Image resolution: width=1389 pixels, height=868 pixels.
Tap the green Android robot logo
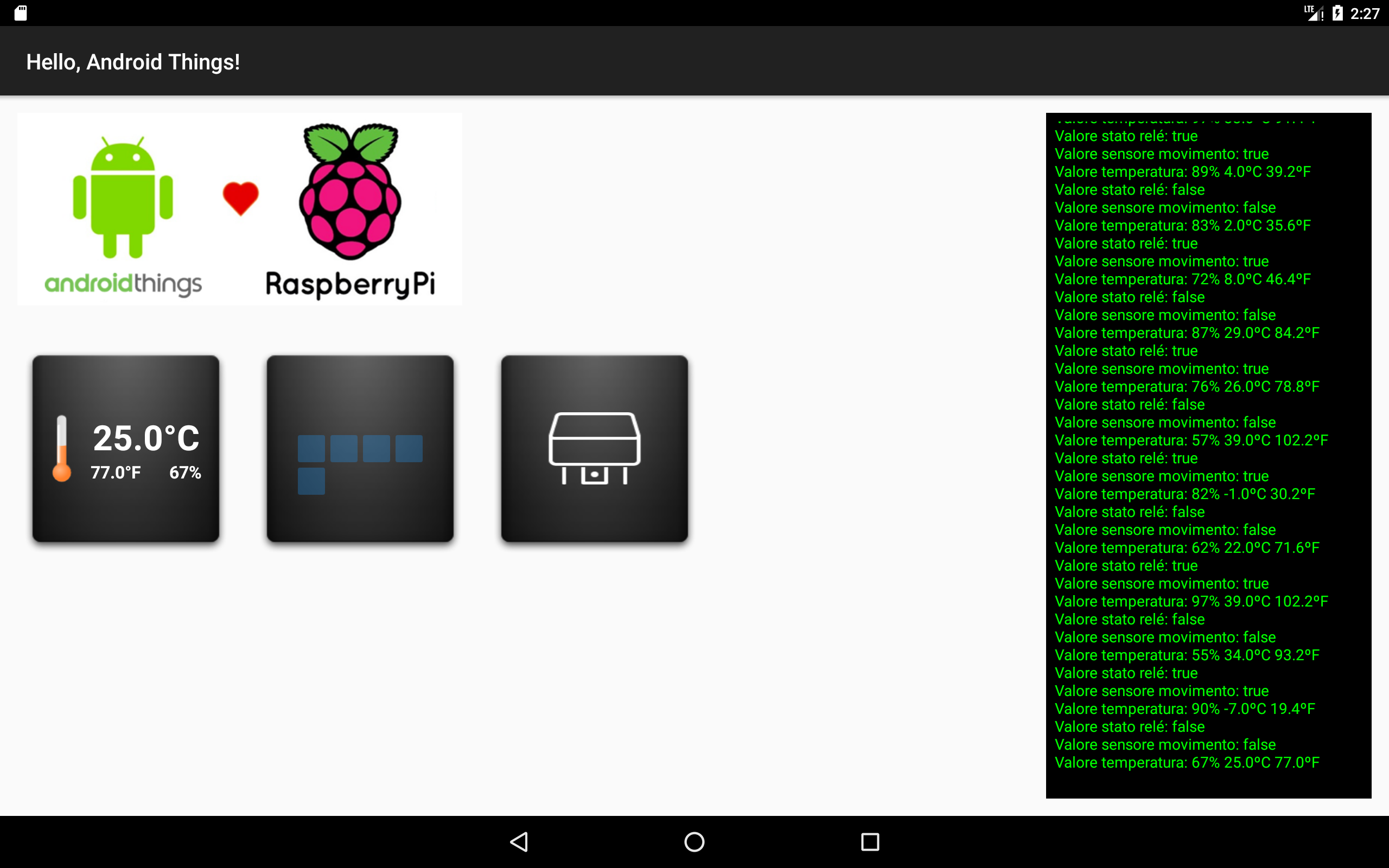point(123,197)
